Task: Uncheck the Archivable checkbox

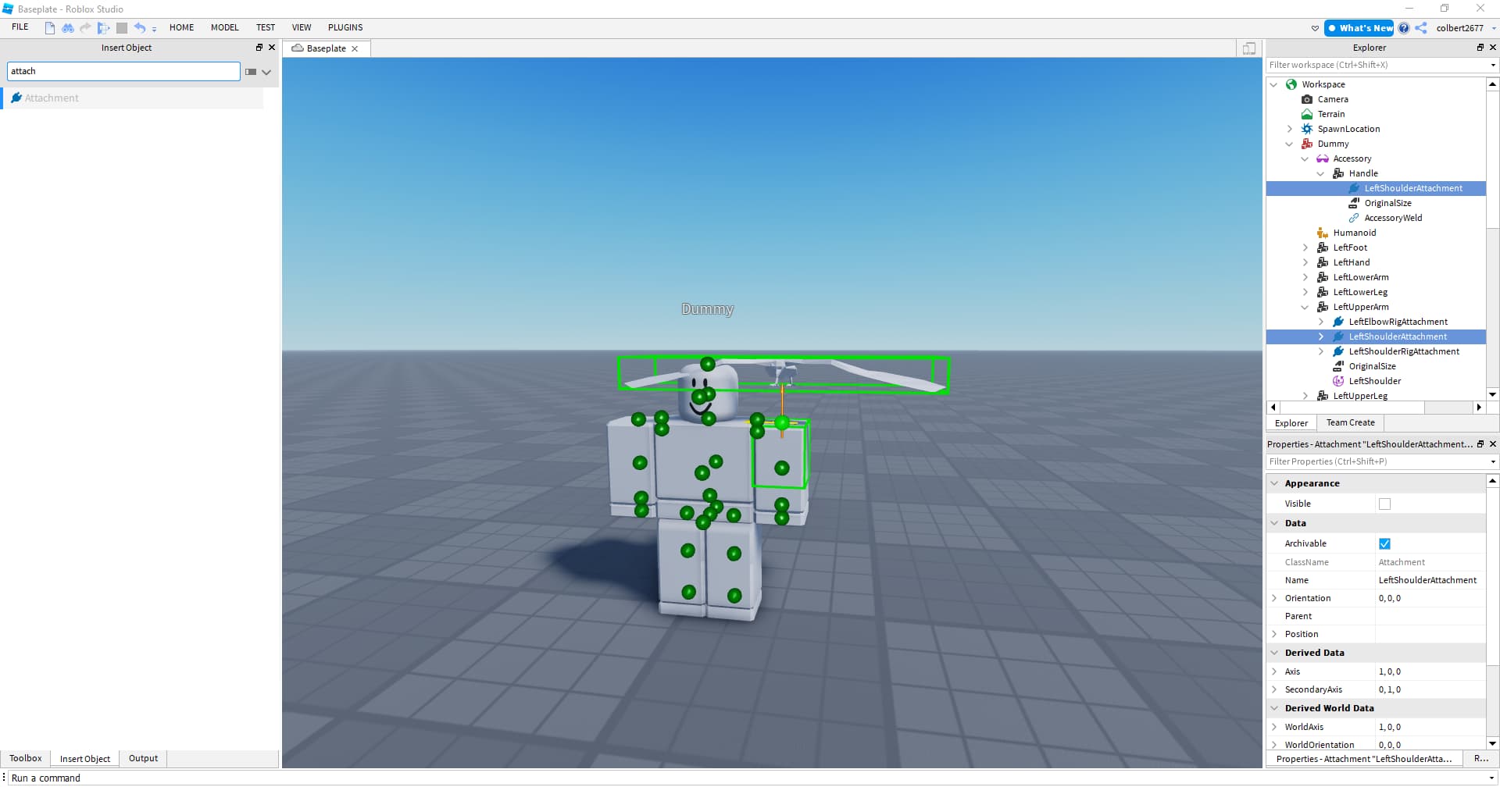Action: coord(1385,544)
